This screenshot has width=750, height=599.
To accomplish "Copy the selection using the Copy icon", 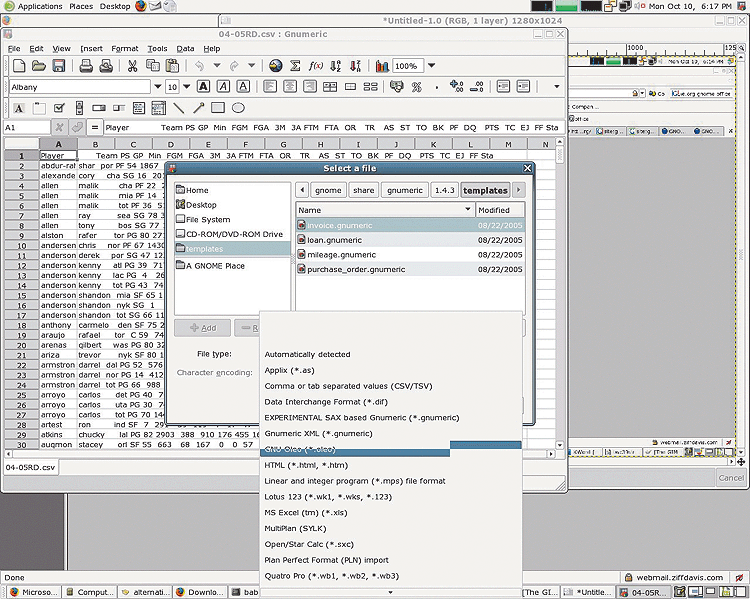I will 153,66.
